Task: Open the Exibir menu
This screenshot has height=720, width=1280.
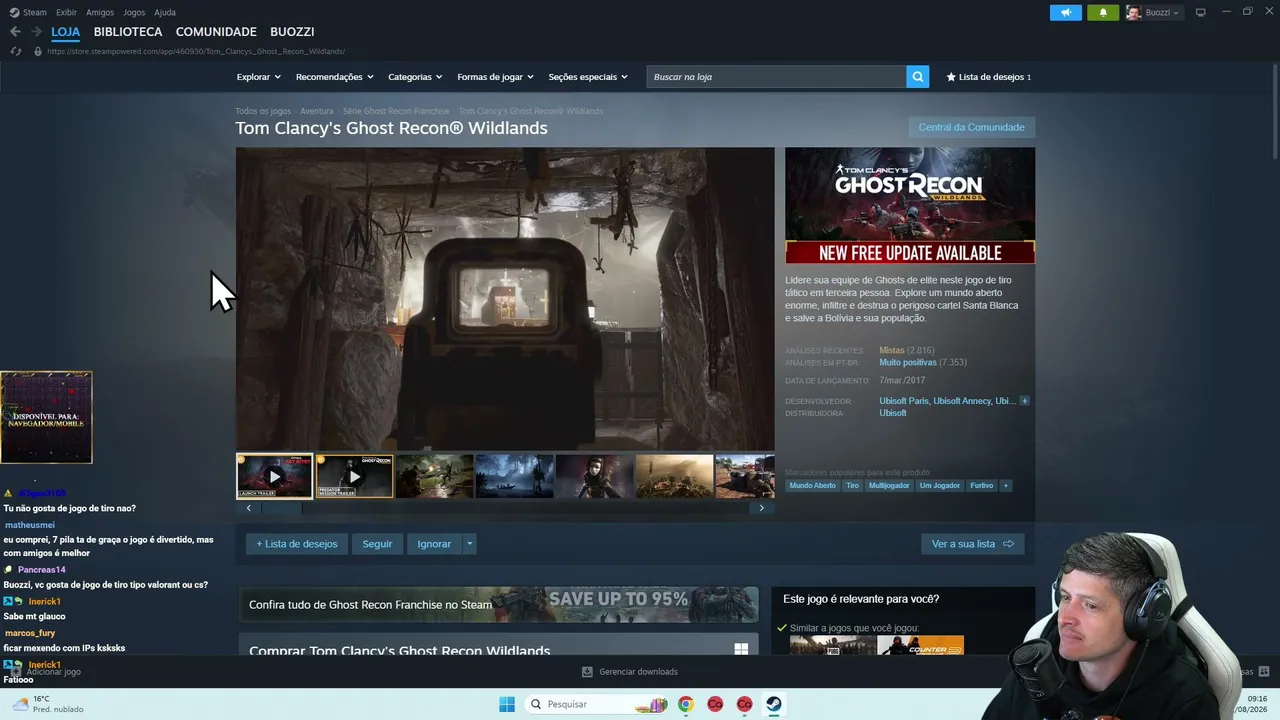Action: click(66, 12)
